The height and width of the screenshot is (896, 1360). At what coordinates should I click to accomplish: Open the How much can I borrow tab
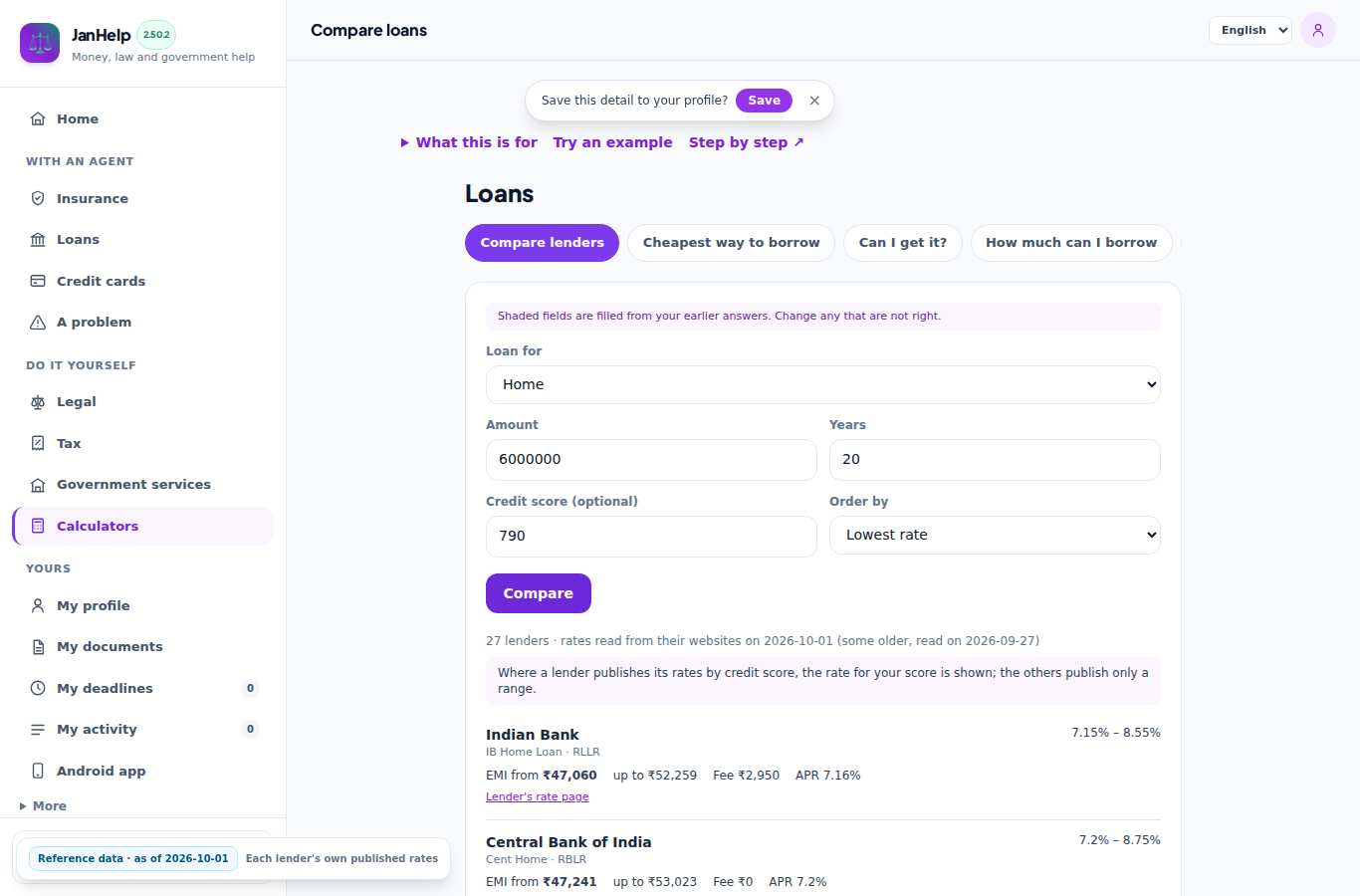click(1071, 243)
